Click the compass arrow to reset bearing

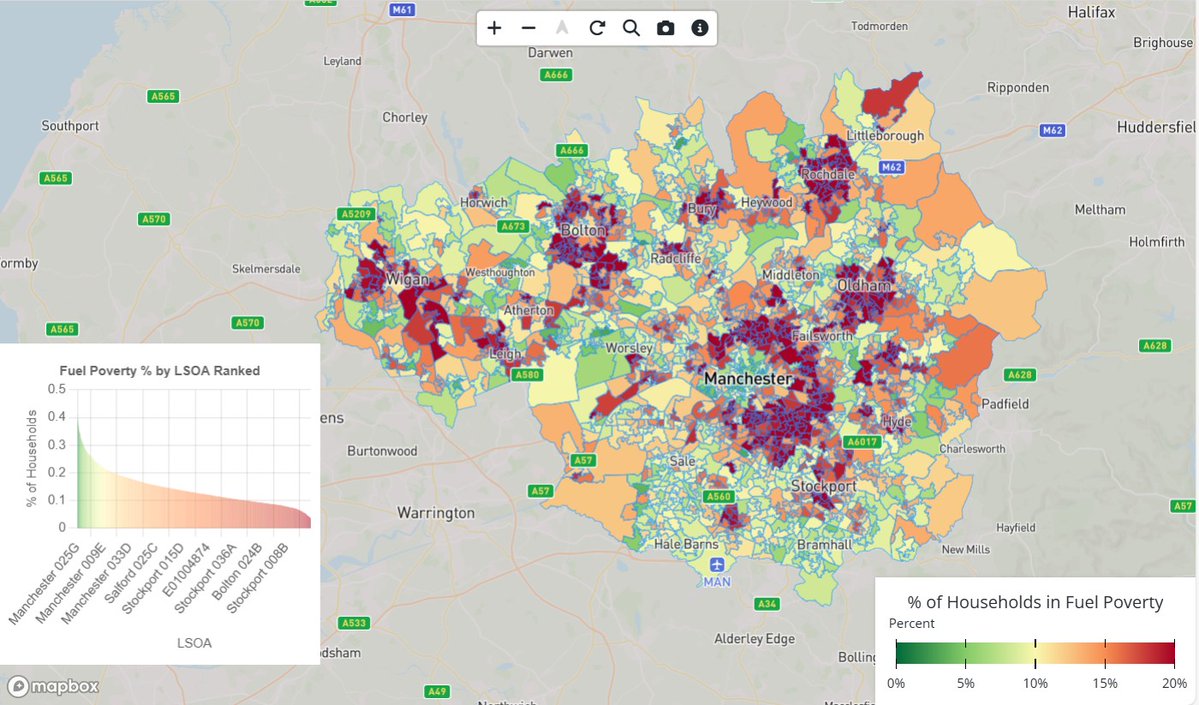point(562,28)
